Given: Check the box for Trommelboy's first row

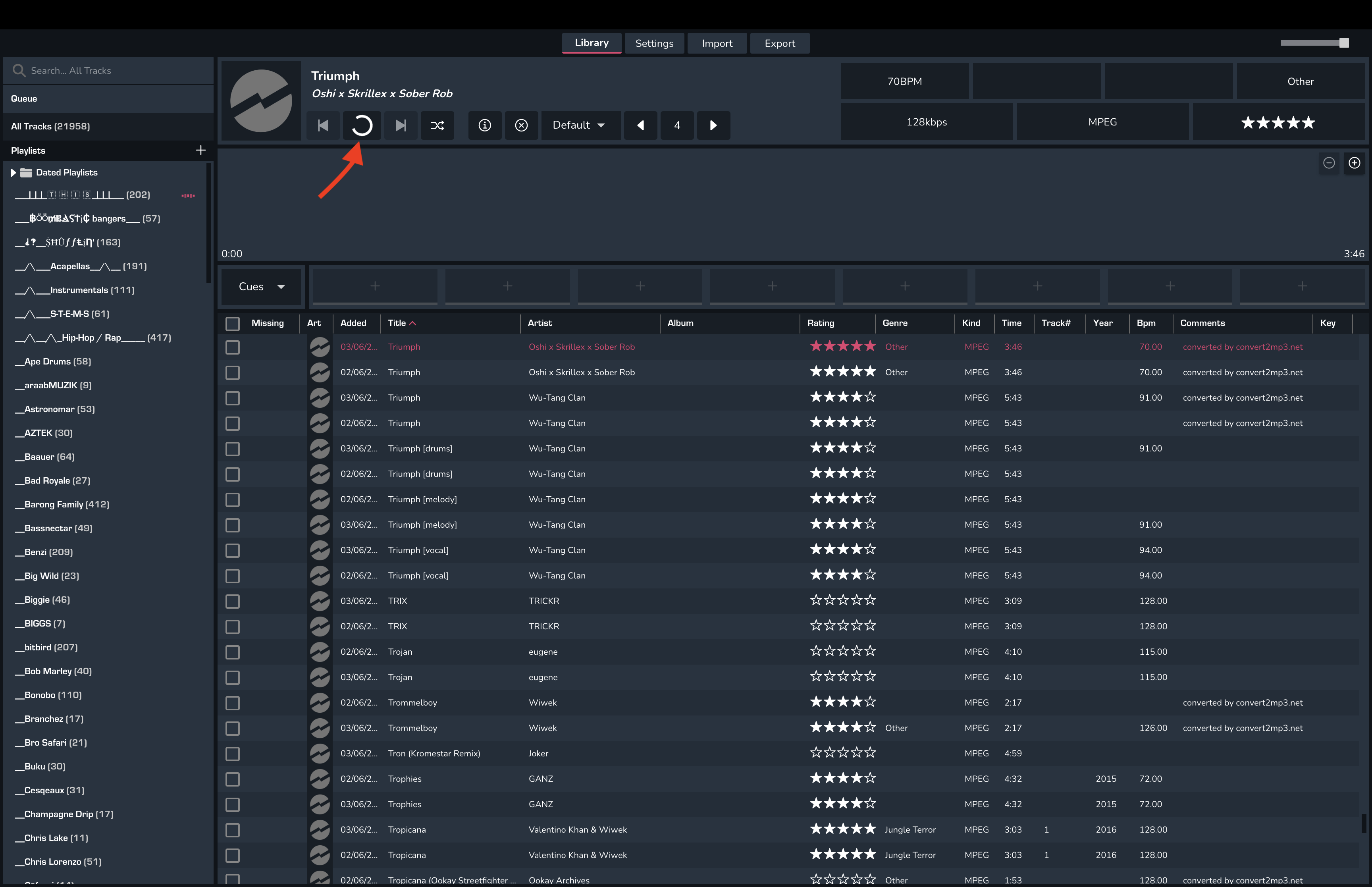Looking at the screenshot, I should [x=233, y=703].
